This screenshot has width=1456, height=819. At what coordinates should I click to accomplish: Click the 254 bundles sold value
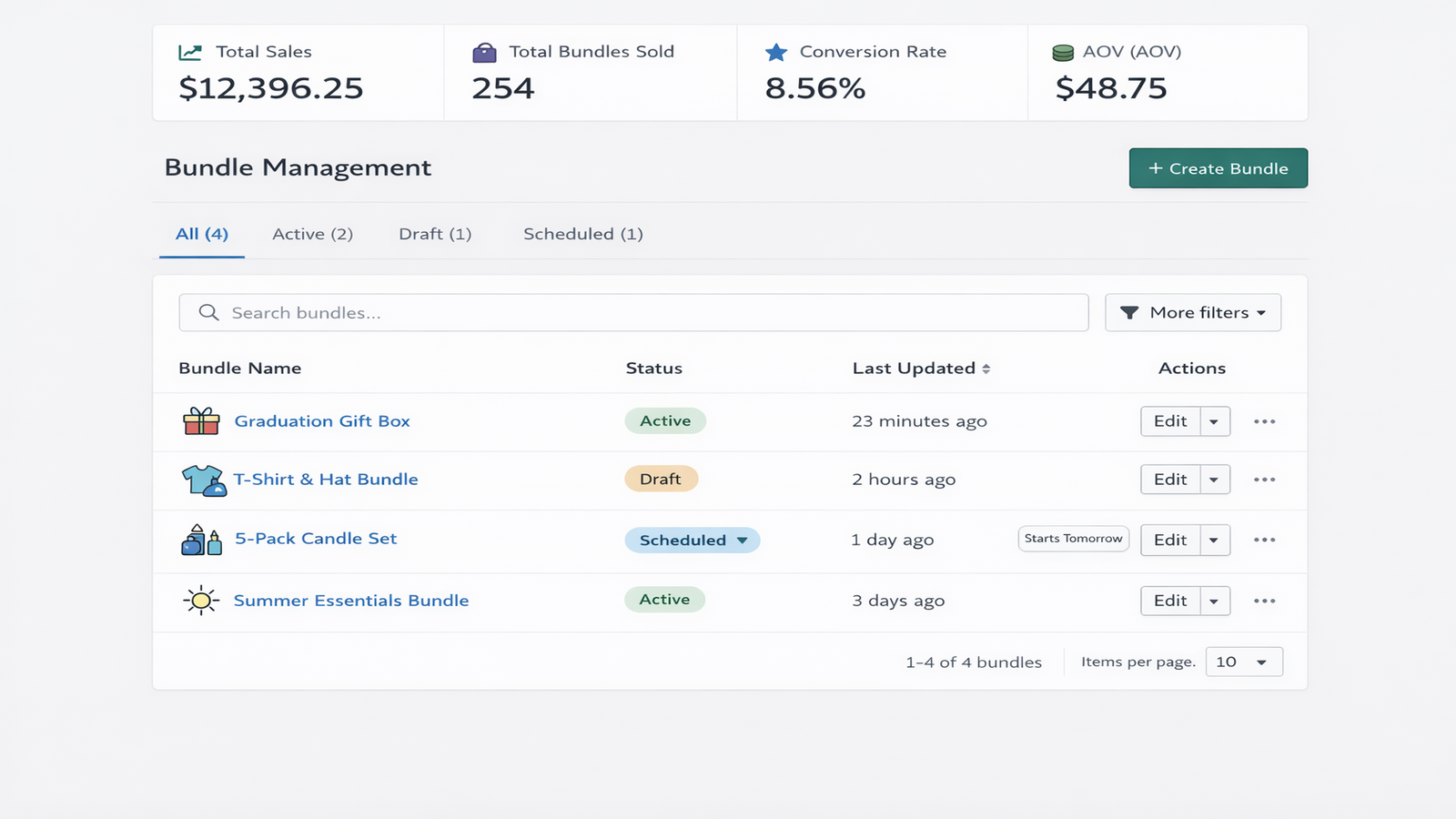click(x=503, y=88)
